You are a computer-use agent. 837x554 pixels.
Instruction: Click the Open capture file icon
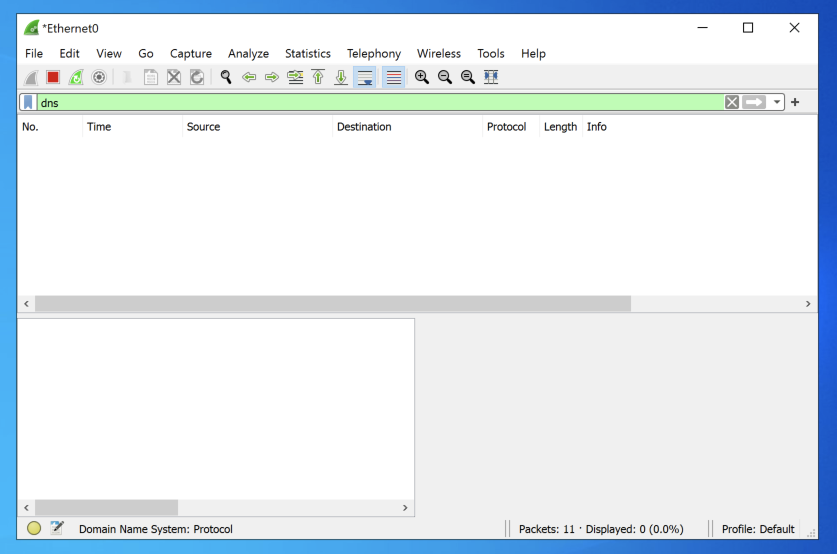128,77
